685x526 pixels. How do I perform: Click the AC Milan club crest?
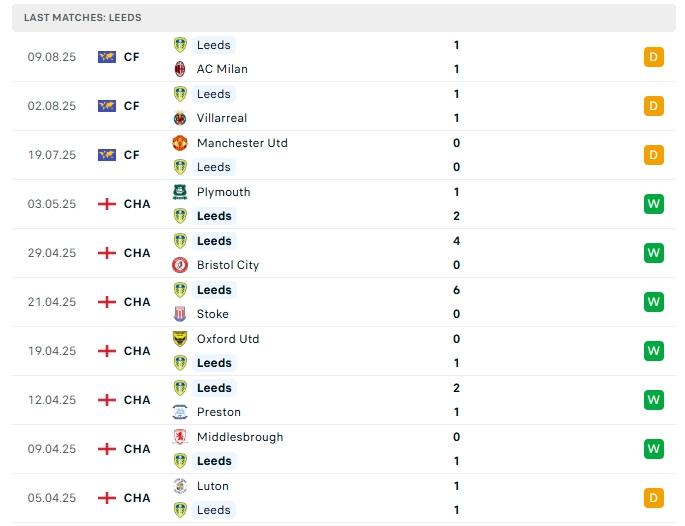(x=180, y=69)
